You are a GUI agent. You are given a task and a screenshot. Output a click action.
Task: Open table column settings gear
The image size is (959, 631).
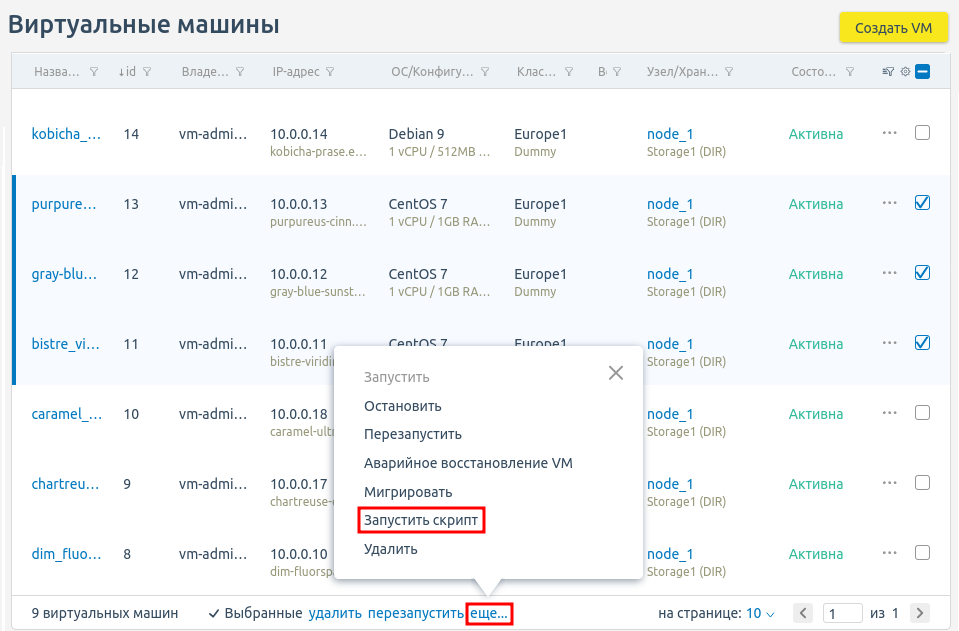(905, 72)
